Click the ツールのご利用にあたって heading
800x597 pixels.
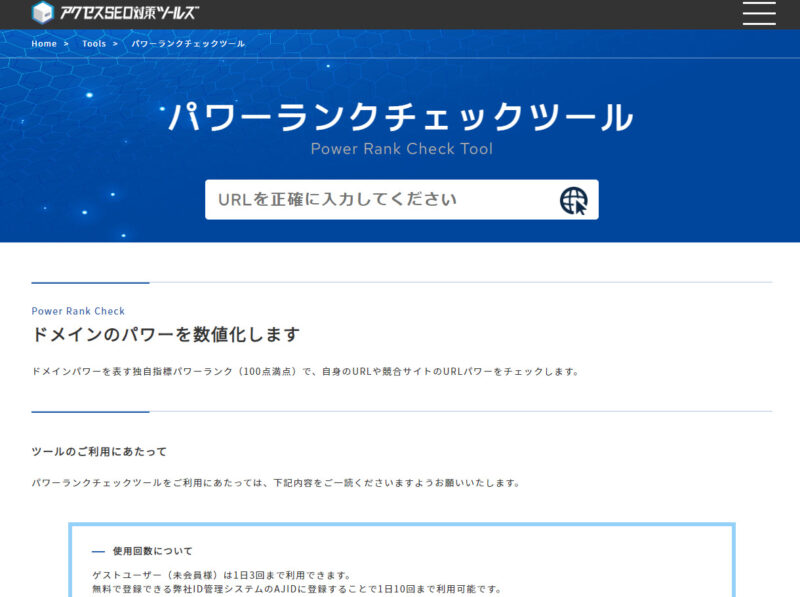pyautogui.click(x=99, y=452)
